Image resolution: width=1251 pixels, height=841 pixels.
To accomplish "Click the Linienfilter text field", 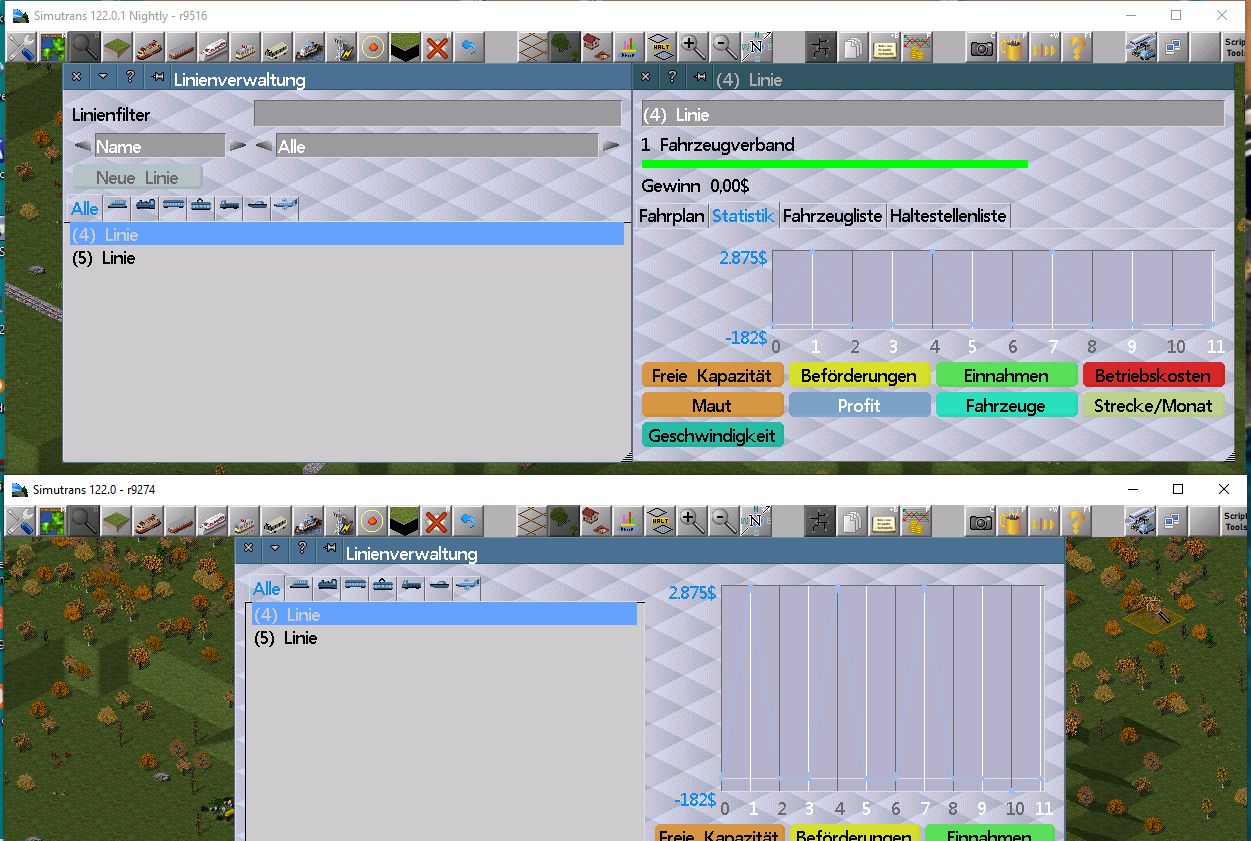I will (x=436, y=114).
